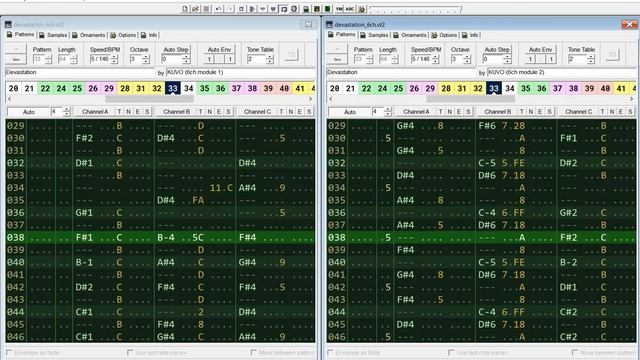Toggle the looping icon in the toolbar
Screen dimensions: 640x360
tap(284, 9)
